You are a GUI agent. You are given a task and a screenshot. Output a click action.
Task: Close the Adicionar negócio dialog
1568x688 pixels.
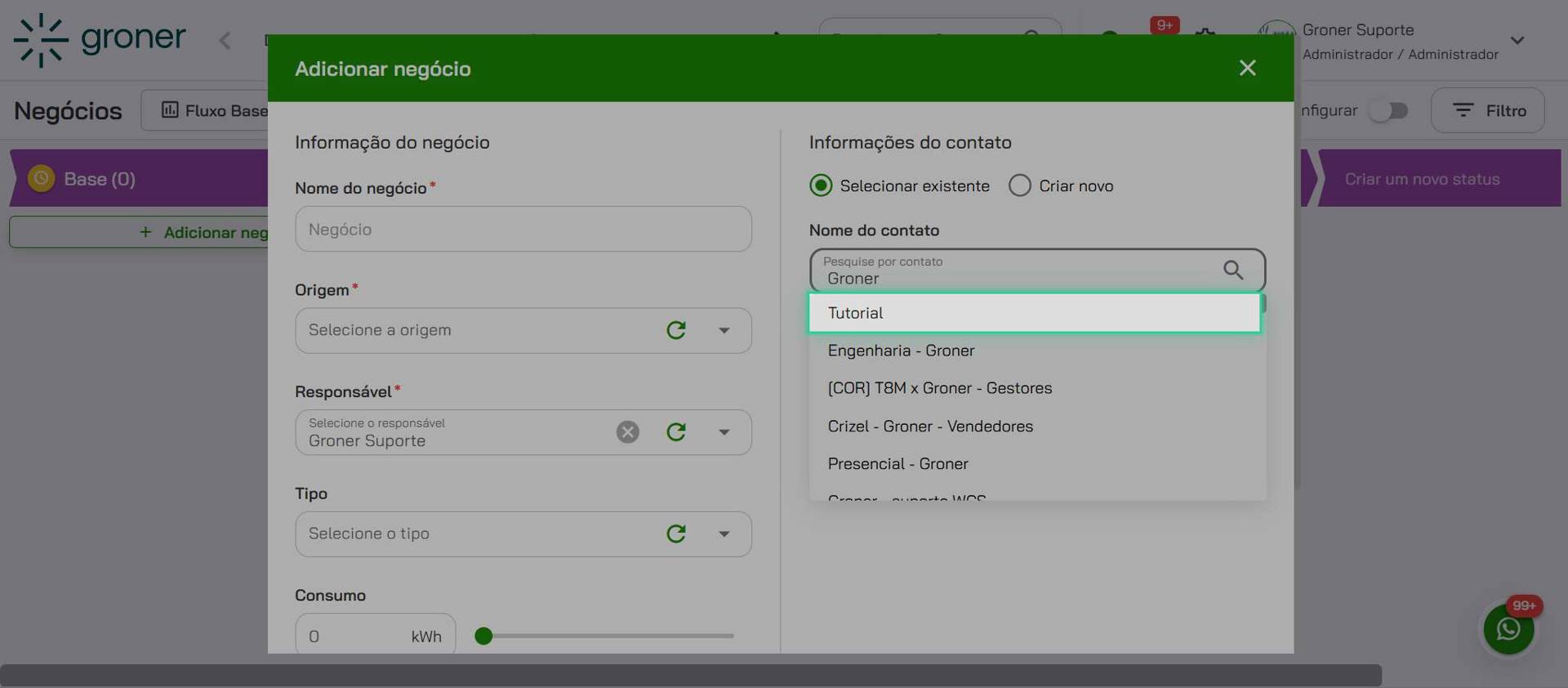pyautogui.click(x=1247, y=68)
